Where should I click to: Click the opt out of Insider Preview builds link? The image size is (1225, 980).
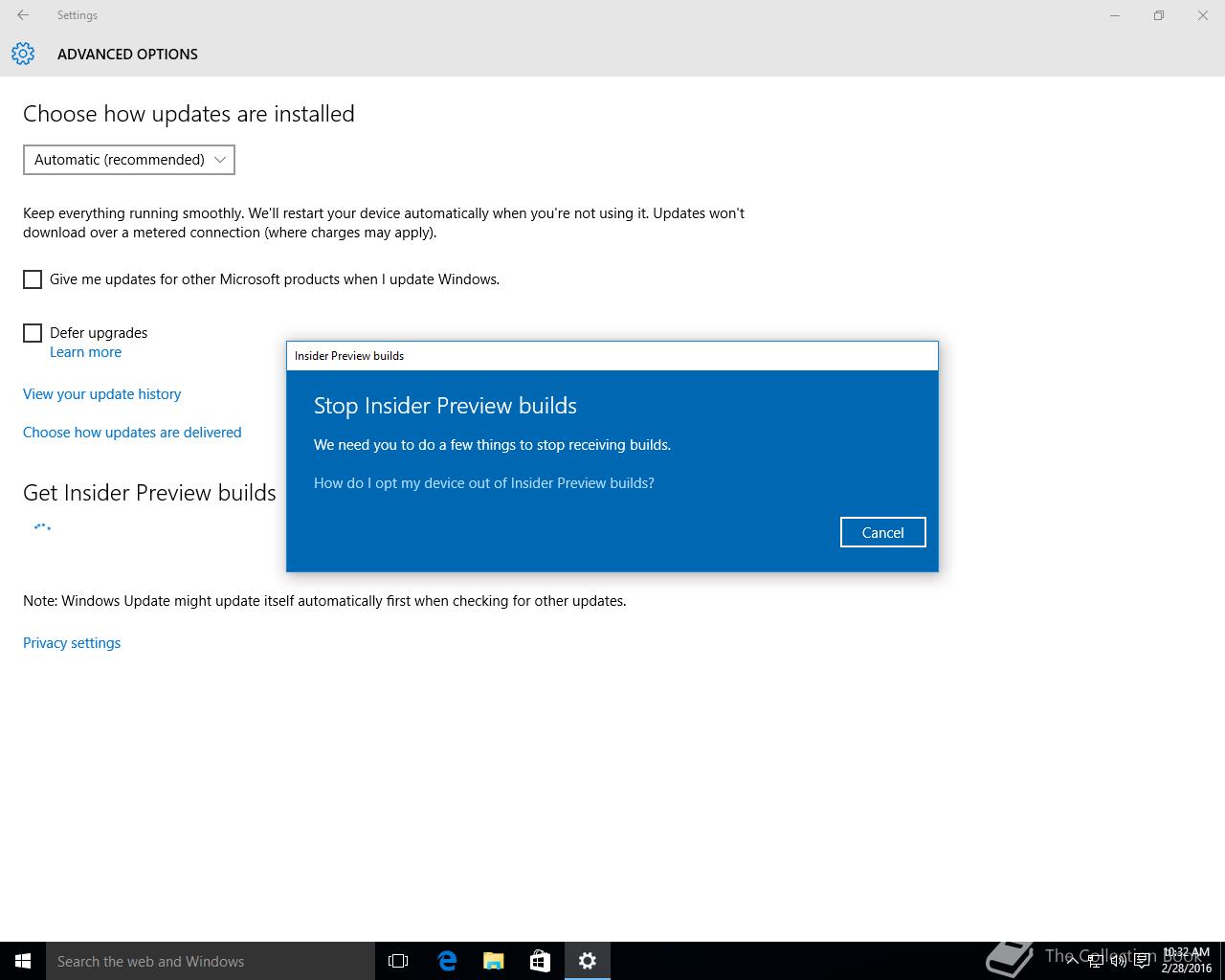[x=484, y=483]
